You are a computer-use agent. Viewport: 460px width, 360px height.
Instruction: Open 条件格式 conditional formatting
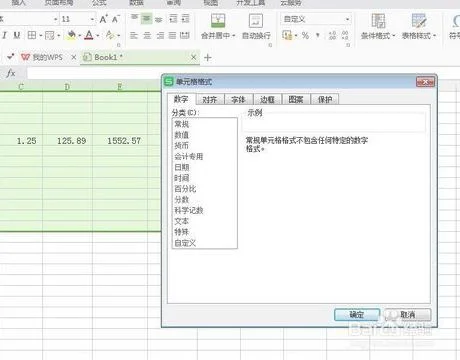point(378,26)
